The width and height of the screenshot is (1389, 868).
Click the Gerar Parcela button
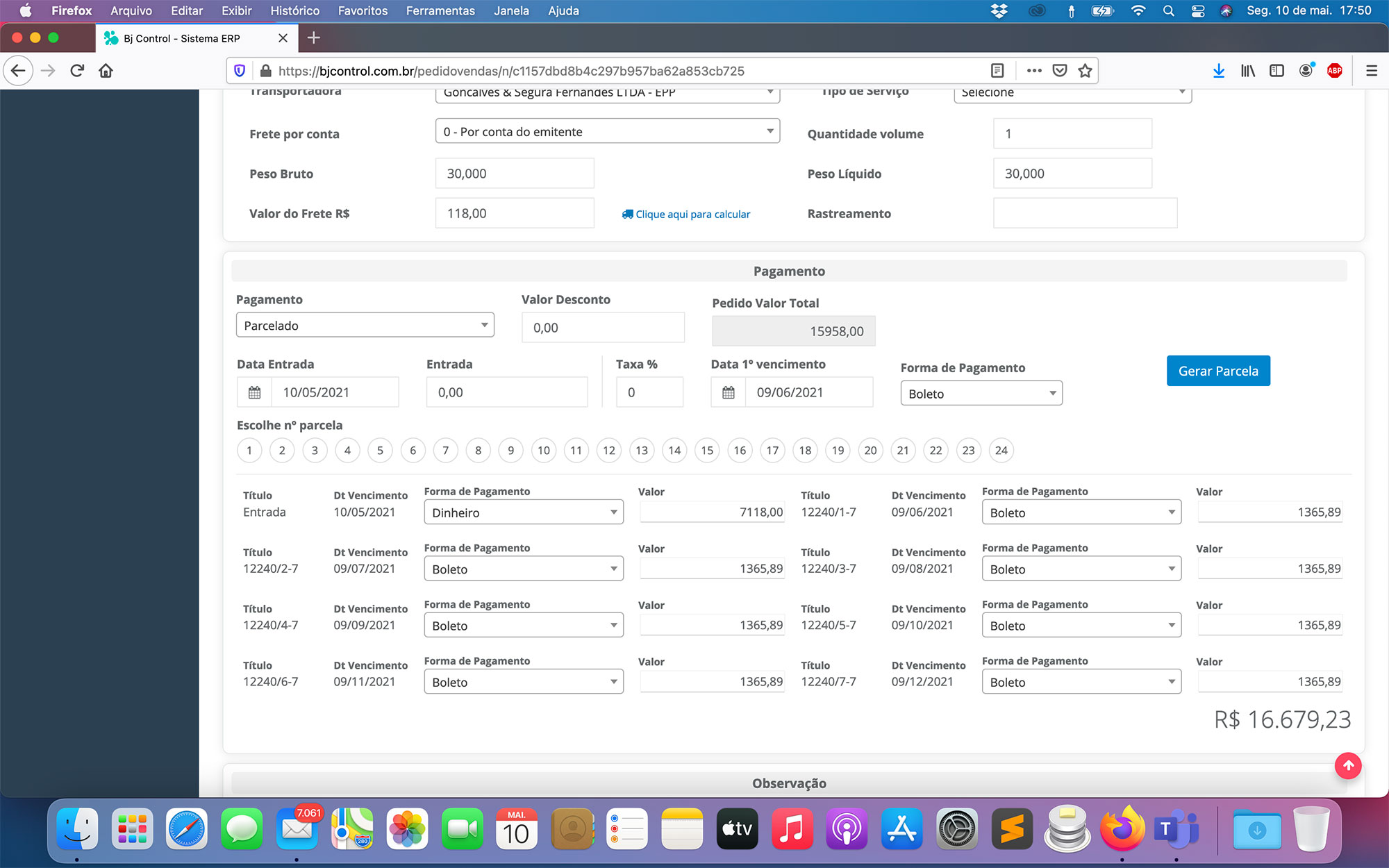(x=1218, y=371)
